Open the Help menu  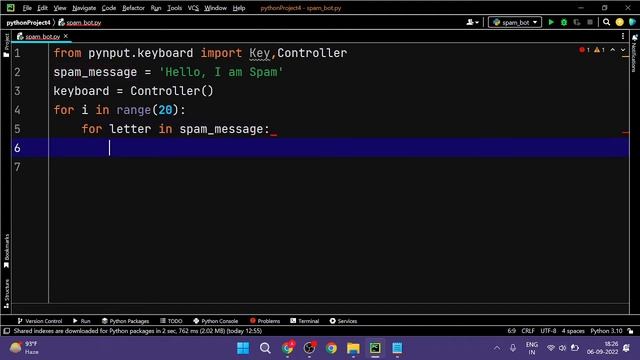(x=239, y=8)
